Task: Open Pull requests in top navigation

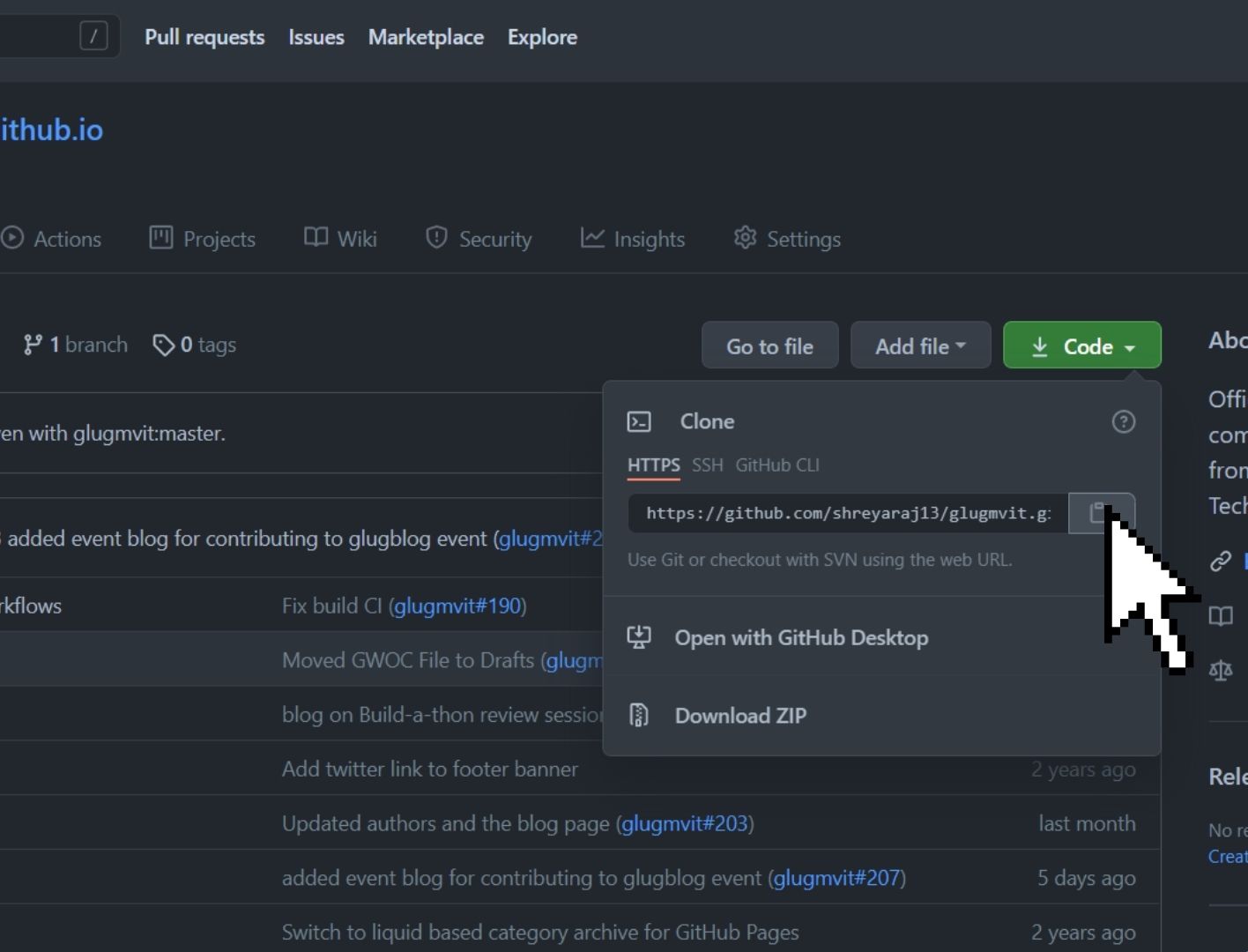Action: pos(204,37)
